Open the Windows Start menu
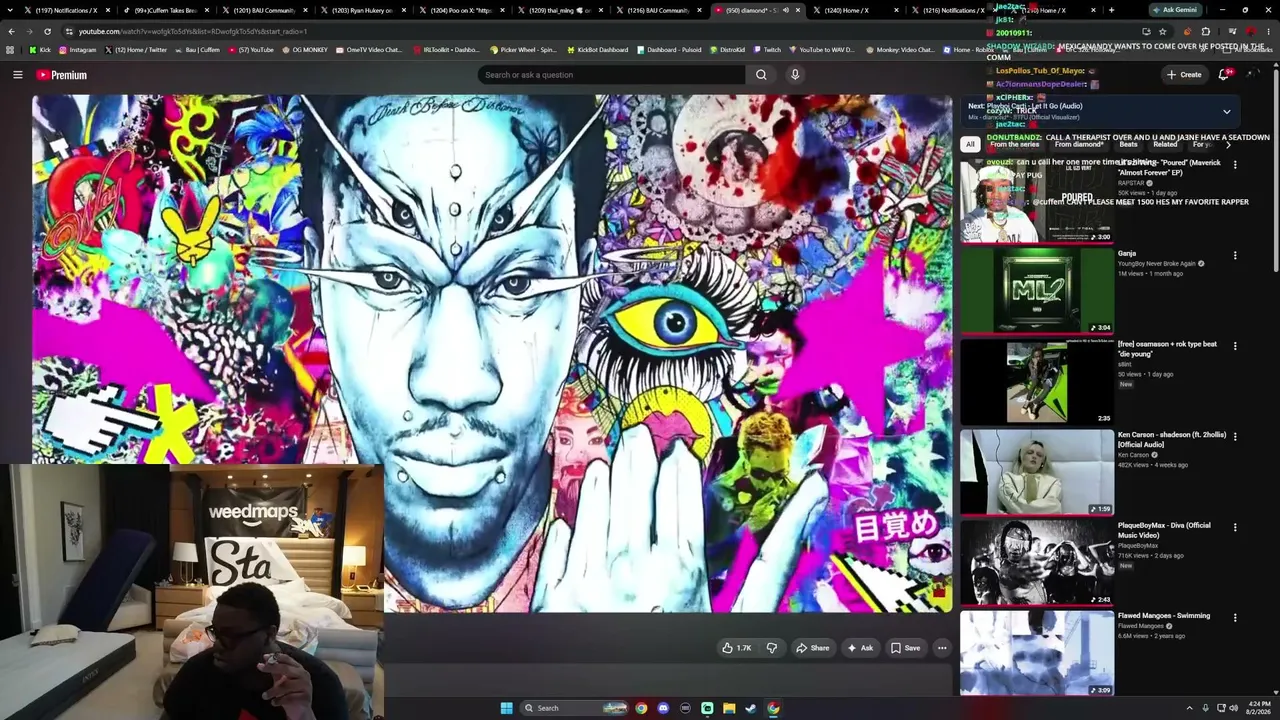The image size is (1280, 720). (506, 708)
